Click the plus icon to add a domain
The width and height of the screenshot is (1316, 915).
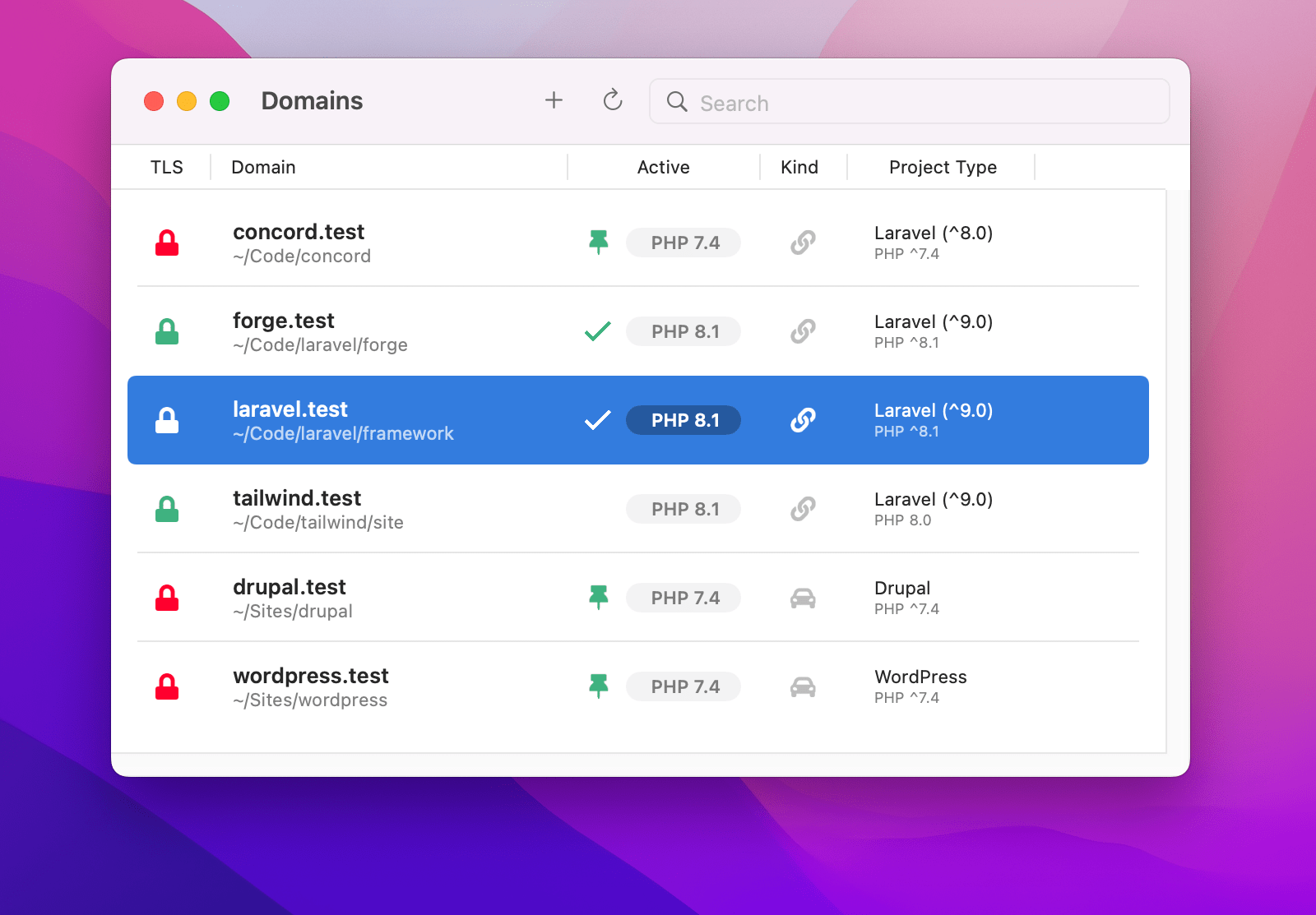click(554, 100)
